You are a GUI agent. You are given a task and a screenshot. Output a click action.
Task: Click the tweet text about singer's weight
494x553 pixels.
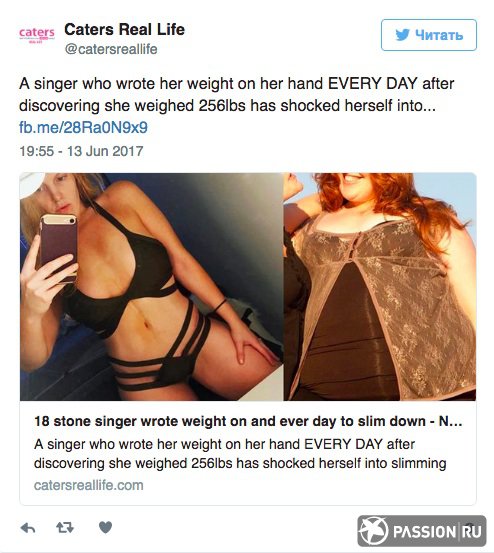tap(236, 95)
